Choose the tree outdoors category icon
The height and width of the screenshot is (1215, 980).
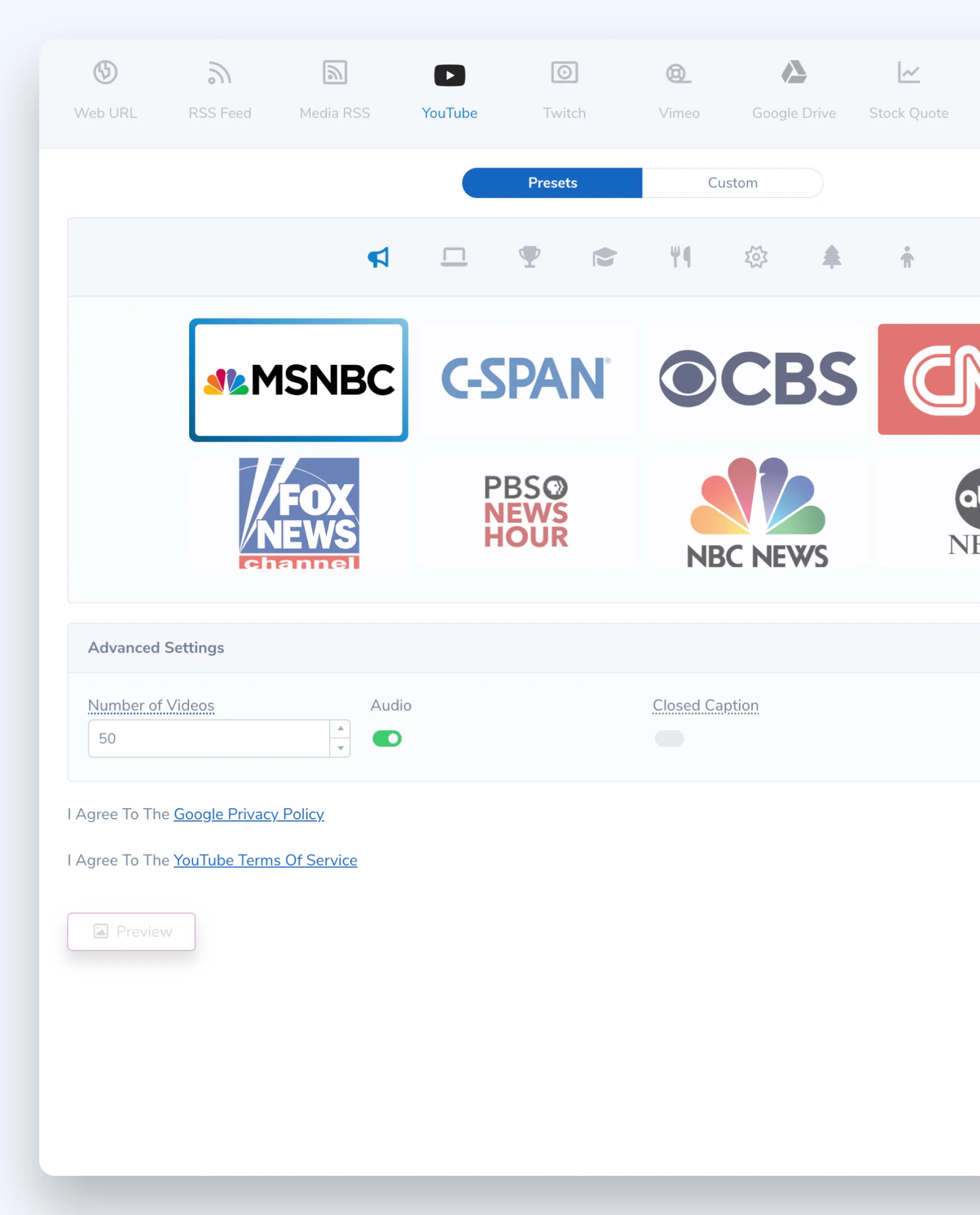[x=832, y=257]
